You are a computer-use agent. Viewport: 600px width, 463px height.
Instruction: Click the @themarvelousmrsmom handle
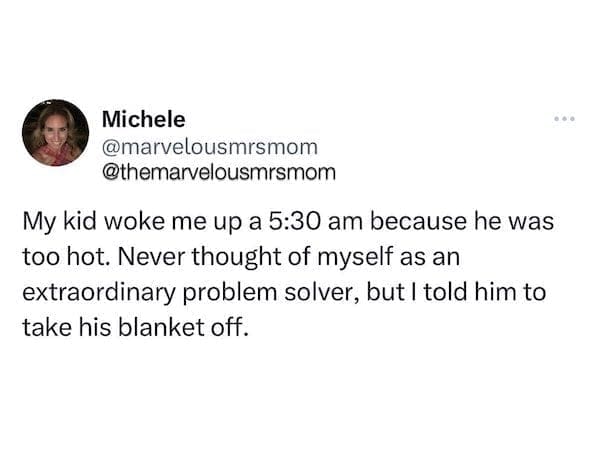coord(220,170)
